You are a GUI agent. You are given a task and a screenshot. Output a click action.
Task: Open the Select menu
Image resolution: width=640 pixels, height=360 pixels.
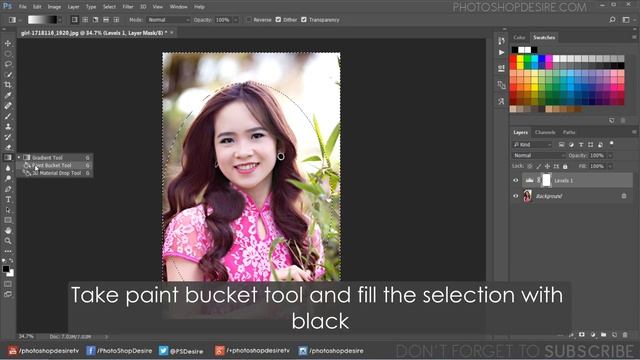[x=109, y=7]
